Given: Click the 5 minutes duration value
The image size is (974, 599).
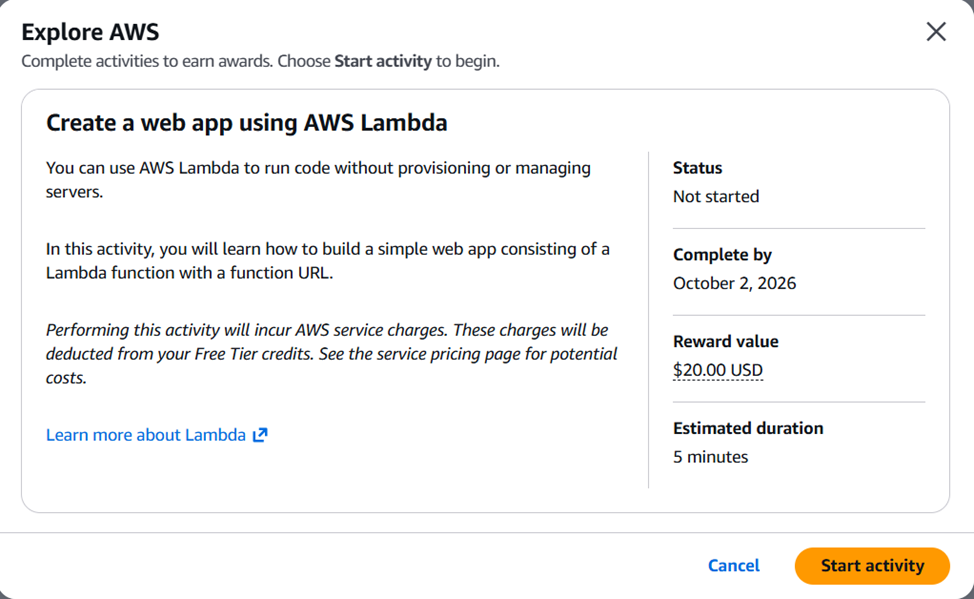Looking at the screenshot, I should [x=711, y=457].
